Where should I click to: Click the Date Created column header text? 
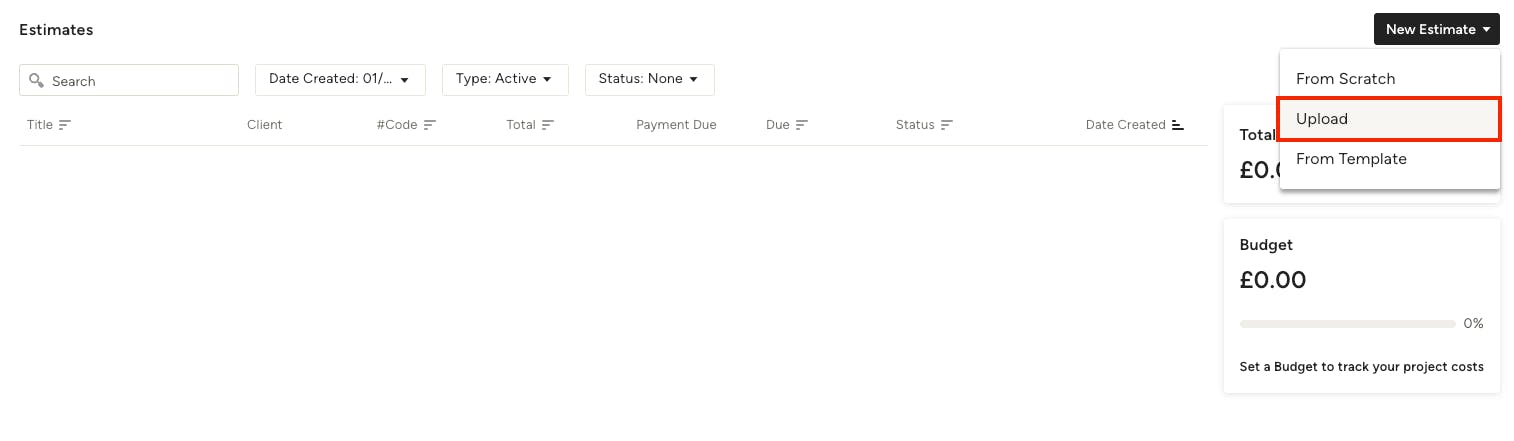[1126, 125]
